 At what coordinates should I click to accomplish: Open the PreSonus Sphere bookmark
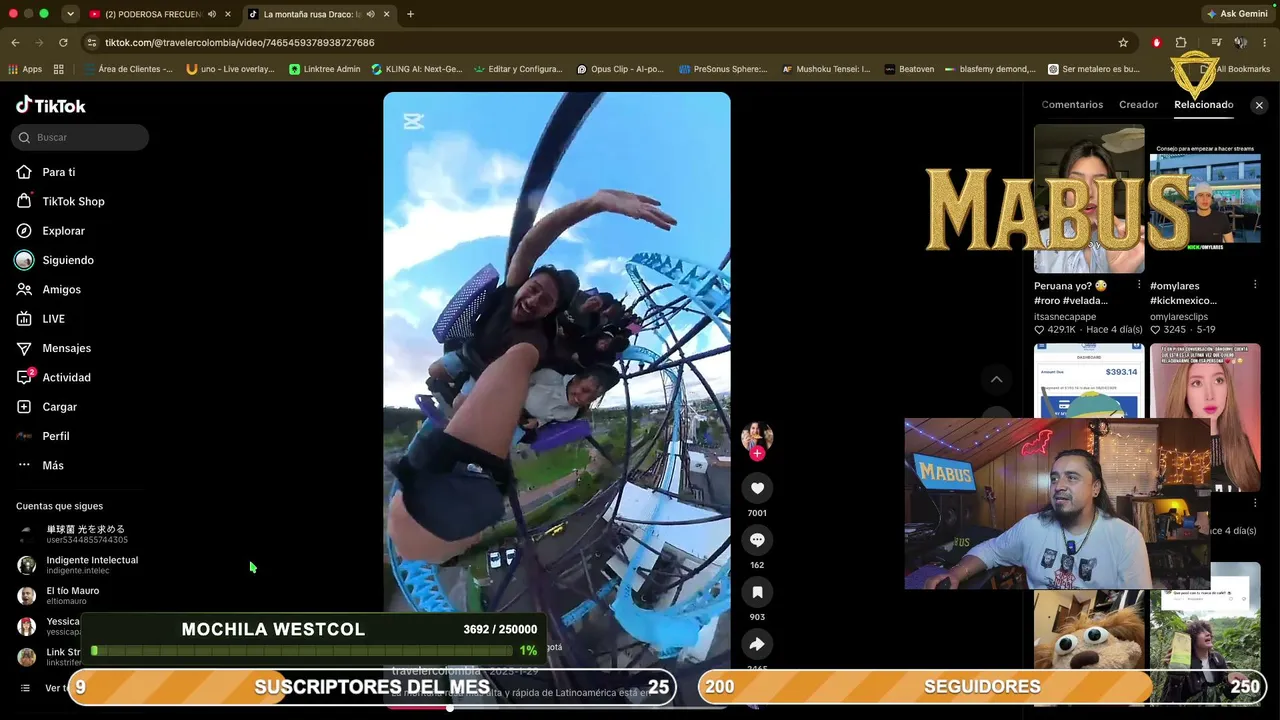(x=723, y=69)
